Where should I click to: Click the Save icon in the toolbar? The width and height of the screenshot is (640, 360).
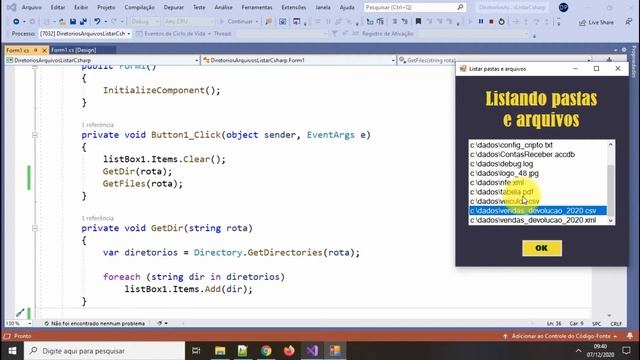tap(73, 21)
